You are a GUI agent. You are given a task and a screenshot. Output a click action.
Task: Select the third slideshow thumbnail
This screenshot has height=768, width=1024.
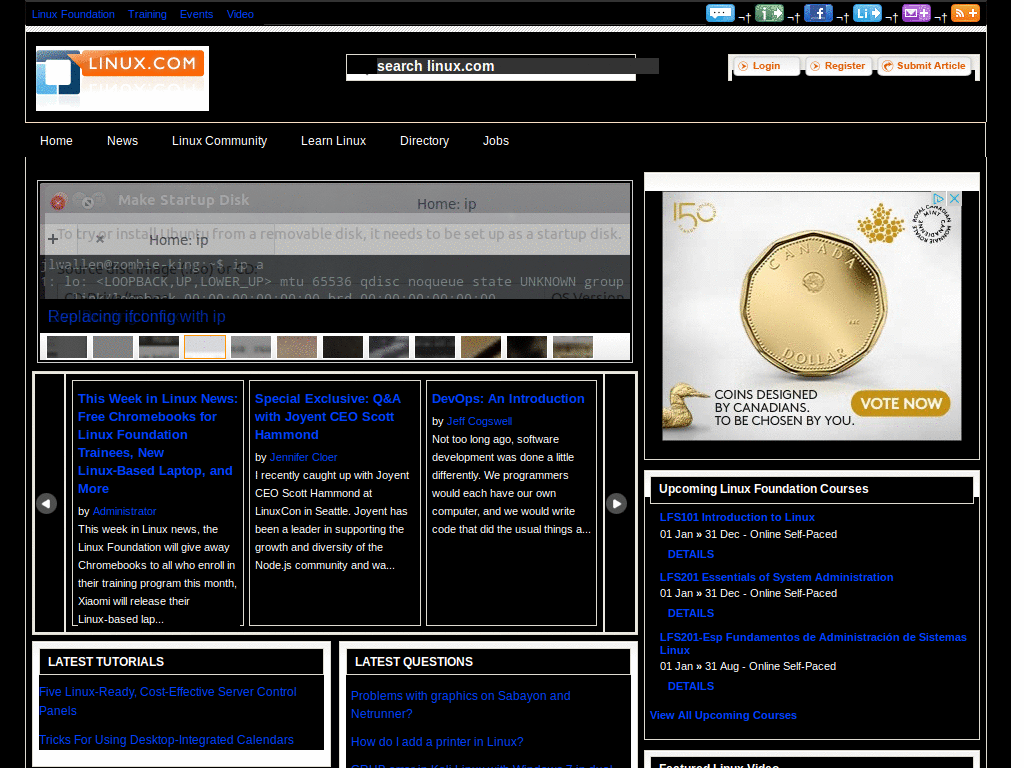point(159,347)
